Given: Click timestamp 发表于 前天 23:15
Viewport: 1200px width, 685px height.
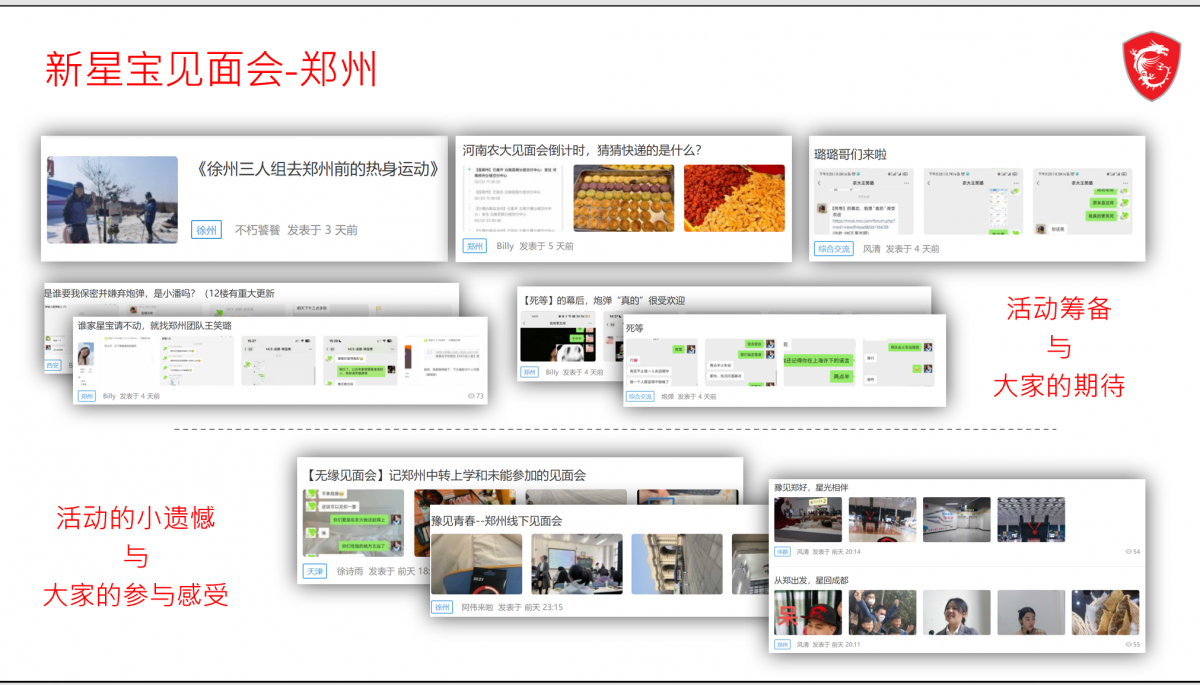Looking at the screenshot, I should pyautogui.click(x=530, y=607).
